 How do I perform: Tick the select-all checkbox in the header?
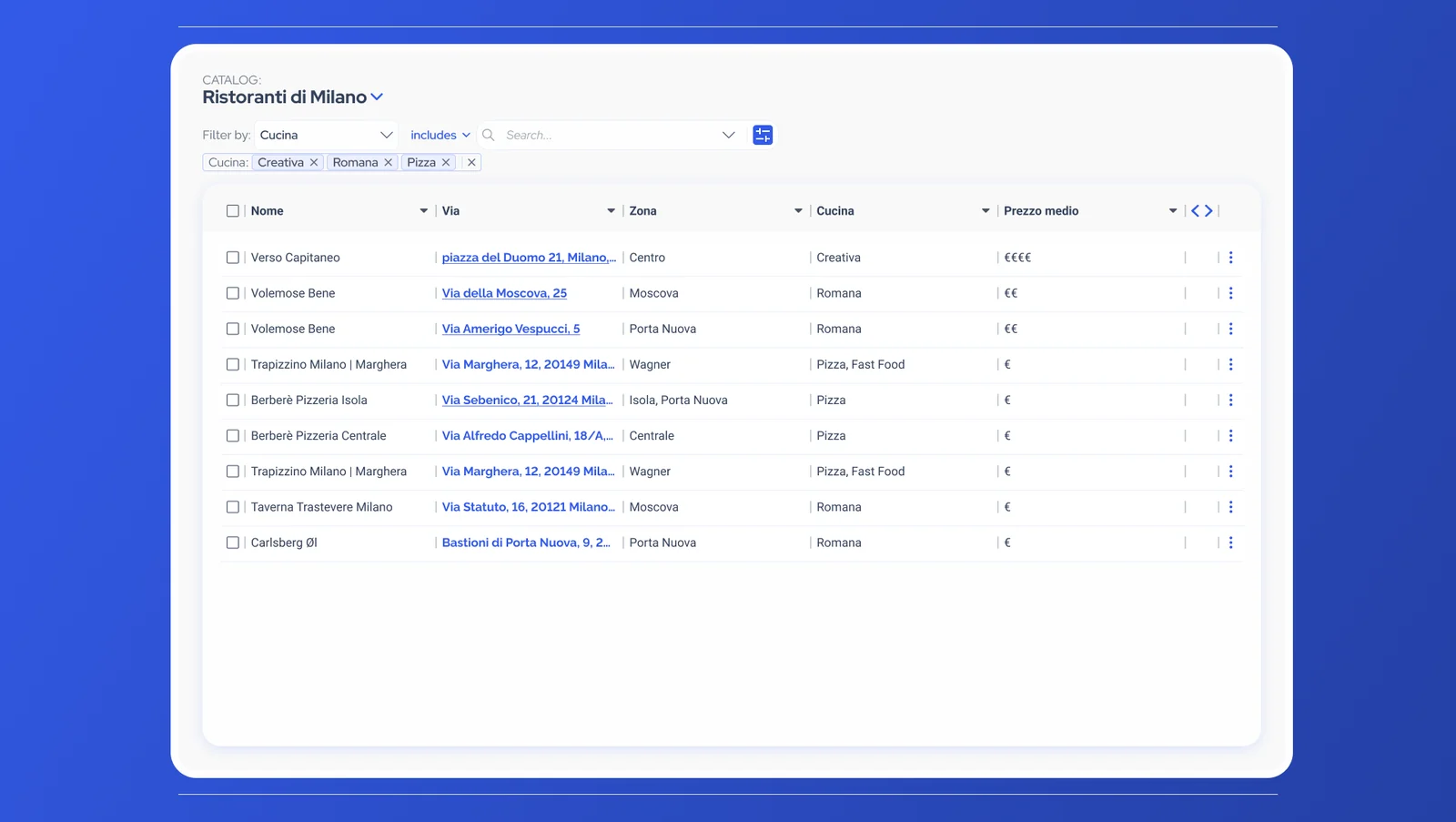click(233, 210)
